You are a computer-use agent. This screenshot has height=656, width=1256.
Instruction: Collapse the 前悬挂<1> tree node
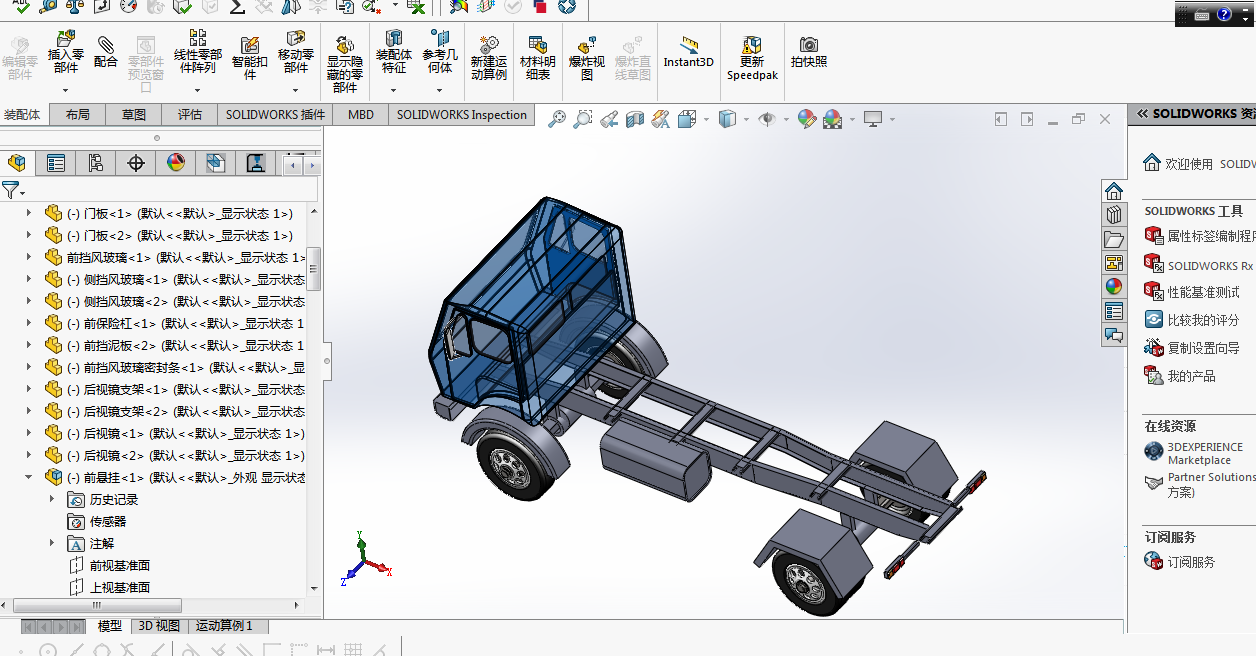[28, 477]
